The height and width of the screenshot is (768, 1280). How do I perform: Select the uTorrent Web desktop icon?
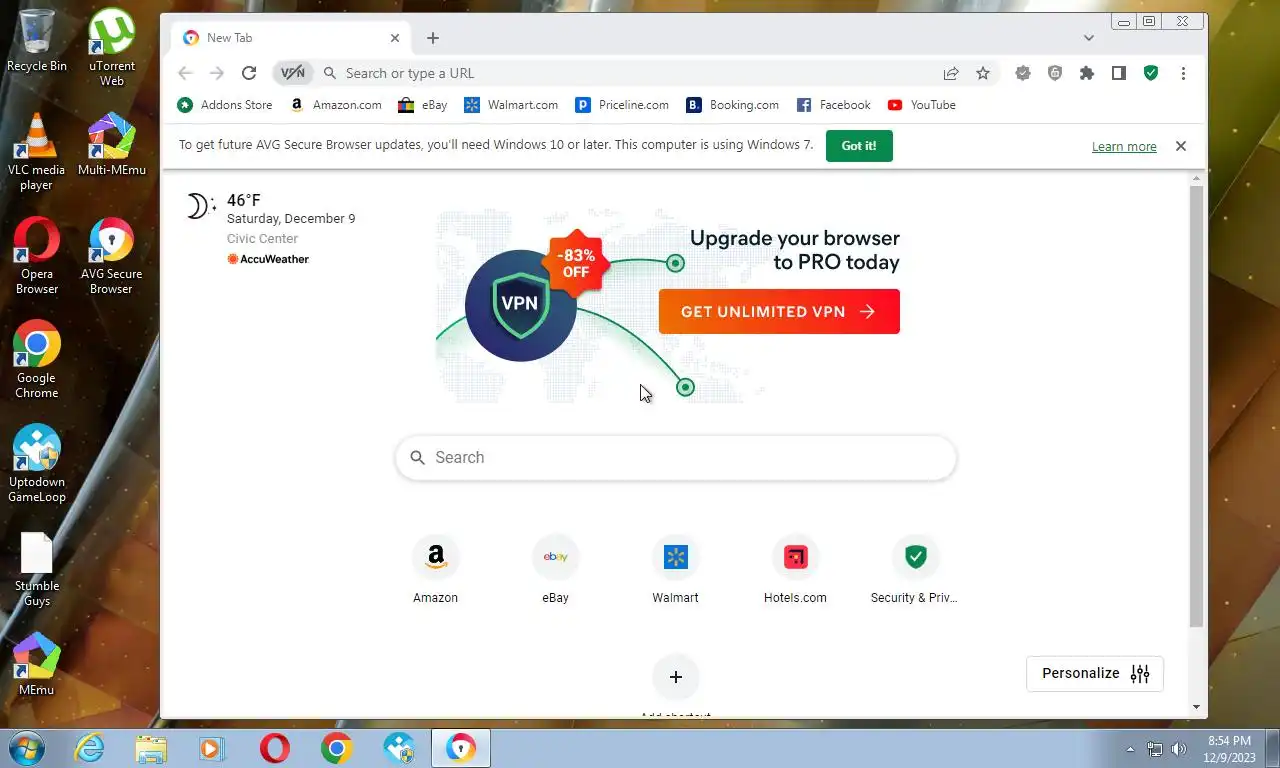(112, 48)
